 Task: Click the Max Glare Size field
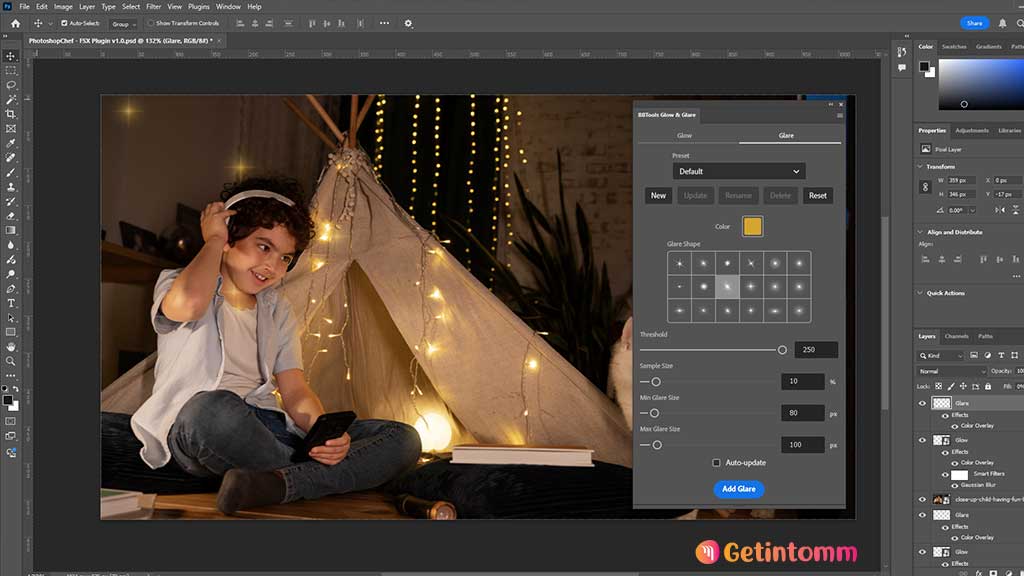(803, 445)
